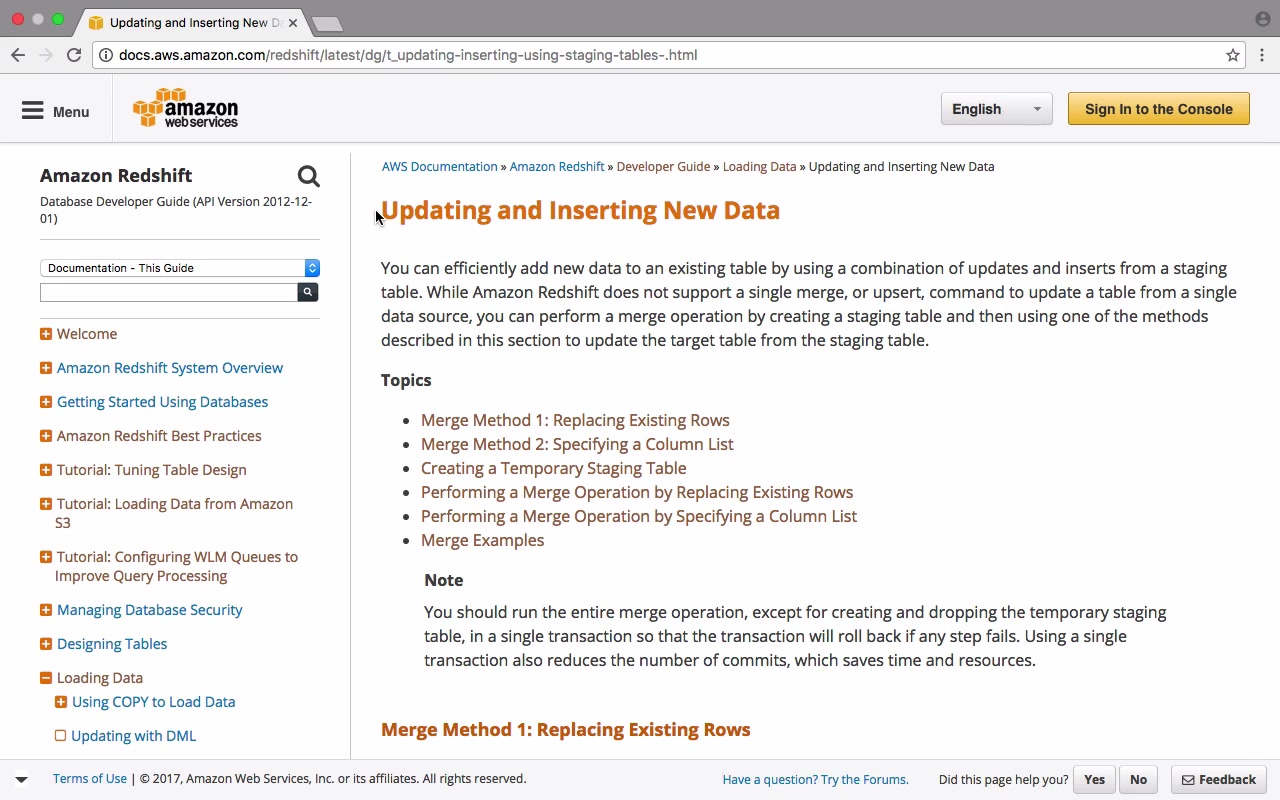Image resolution: width=1280 pixels, height=800 pixels.
Task: Open Merge Method 2: Specifying a Column List
Action: pyautogui.click(x=577, y=444)
